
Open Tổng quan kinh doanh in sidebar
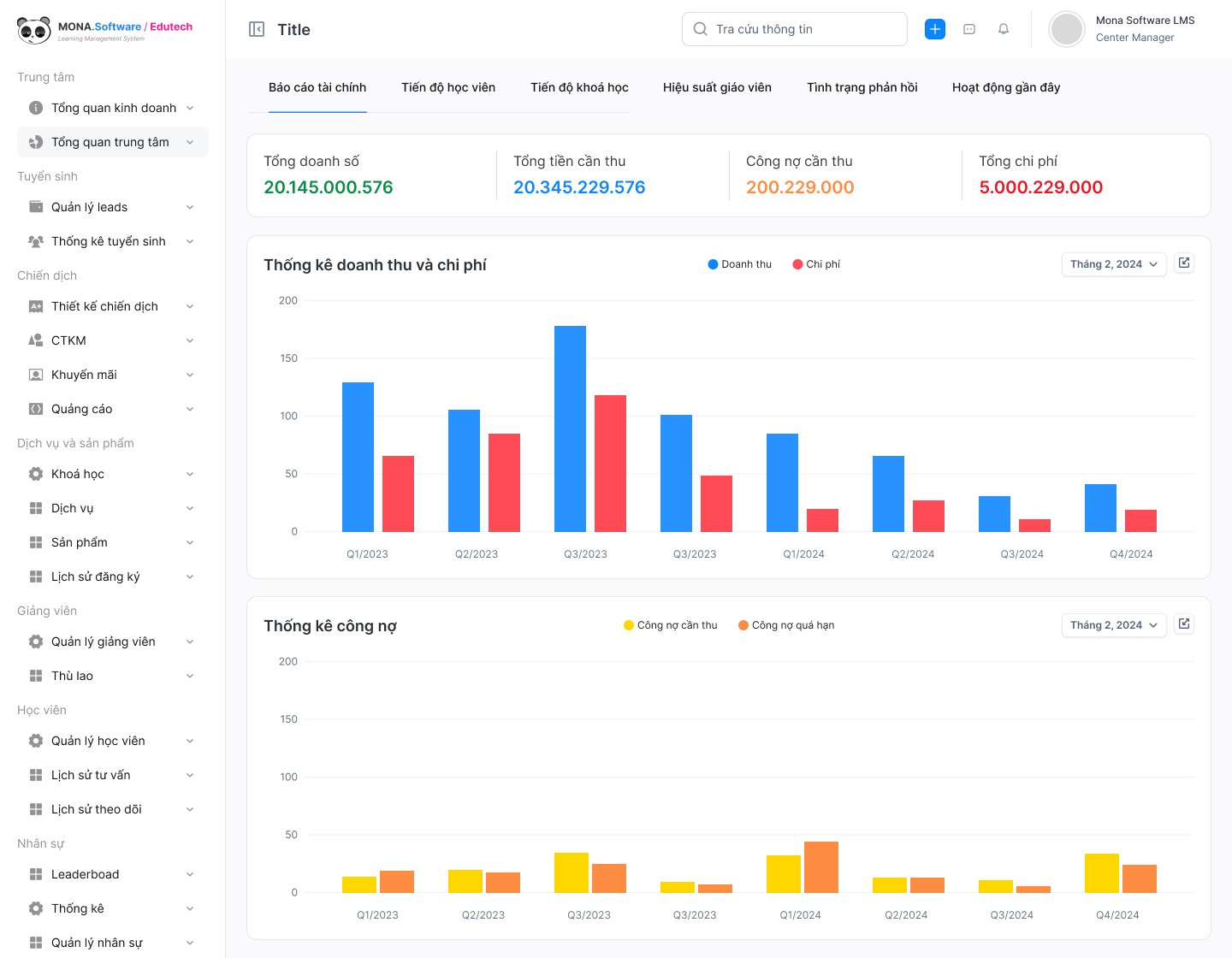[112, 108]
